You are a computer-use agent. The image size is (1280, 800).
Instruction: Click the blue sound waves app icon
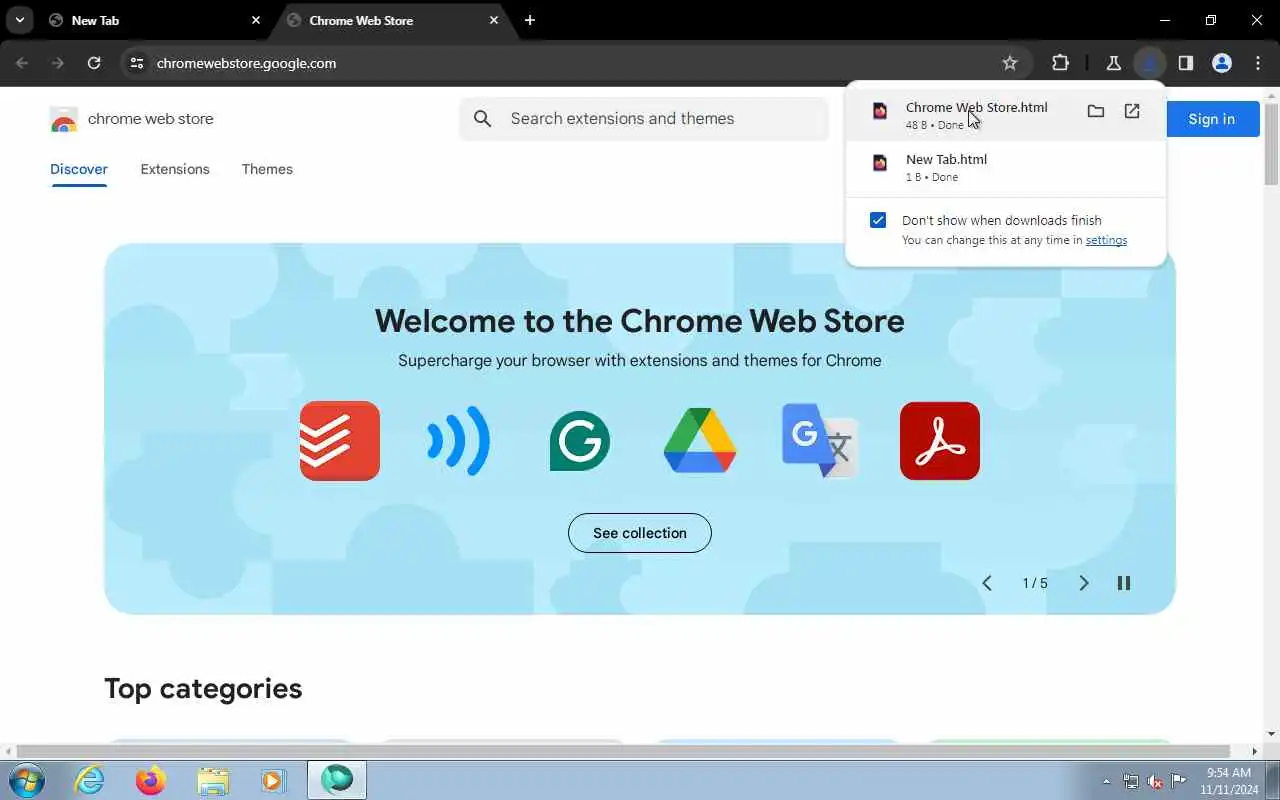click(459, 441)
